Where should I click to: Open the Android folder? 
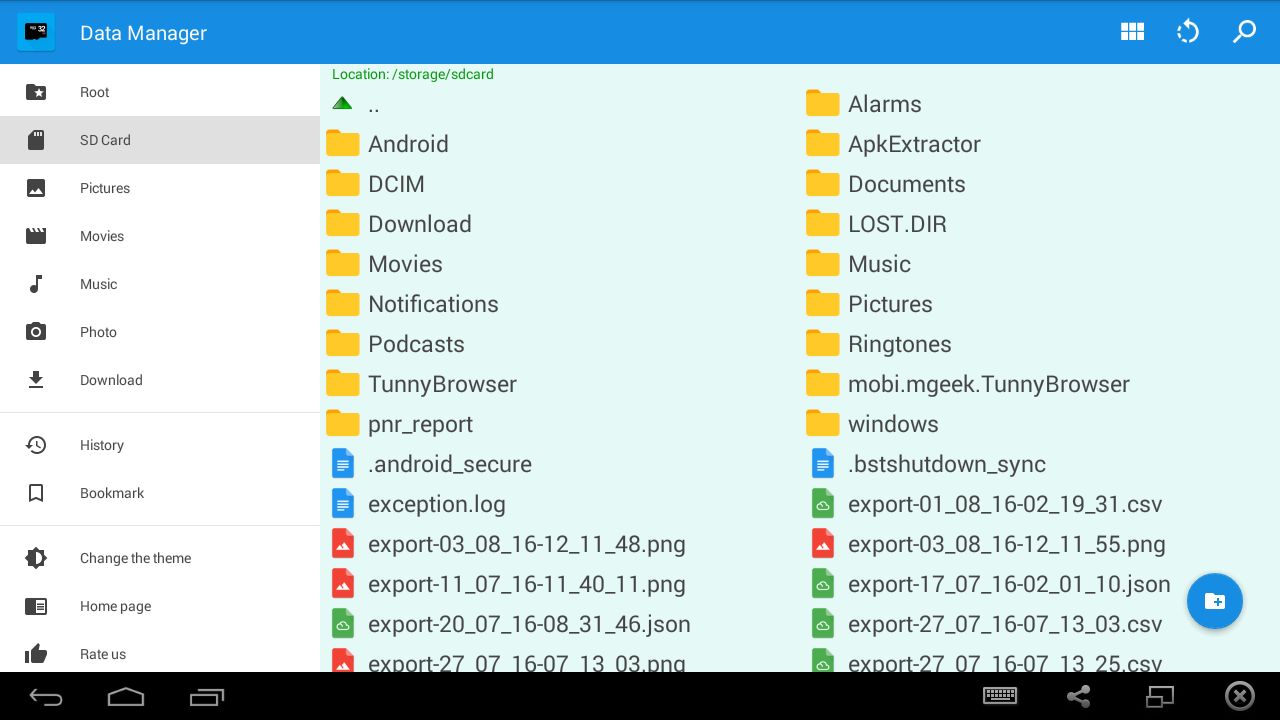click(x=560, y=144)
